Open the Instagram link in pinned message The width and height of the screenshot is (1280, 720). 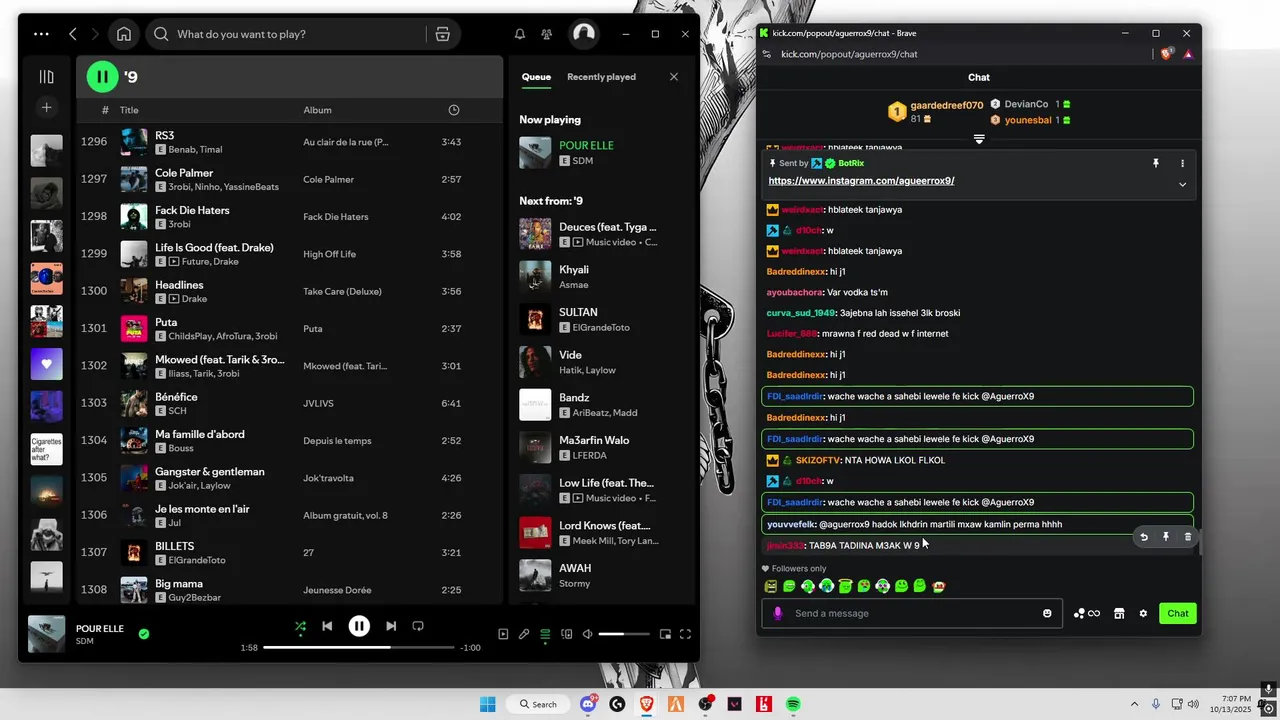coord(861,181)
